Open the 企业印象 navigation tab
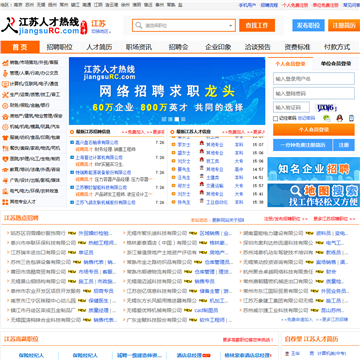The height and width of the screenshot is (360, 360). point(218,47)
